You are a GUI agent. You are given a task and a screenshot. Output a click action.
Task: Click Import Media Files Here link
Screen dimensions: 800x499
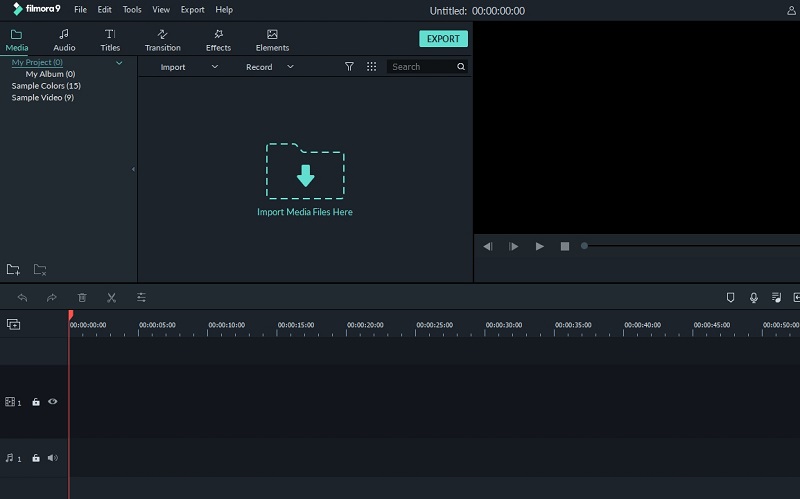305,212
